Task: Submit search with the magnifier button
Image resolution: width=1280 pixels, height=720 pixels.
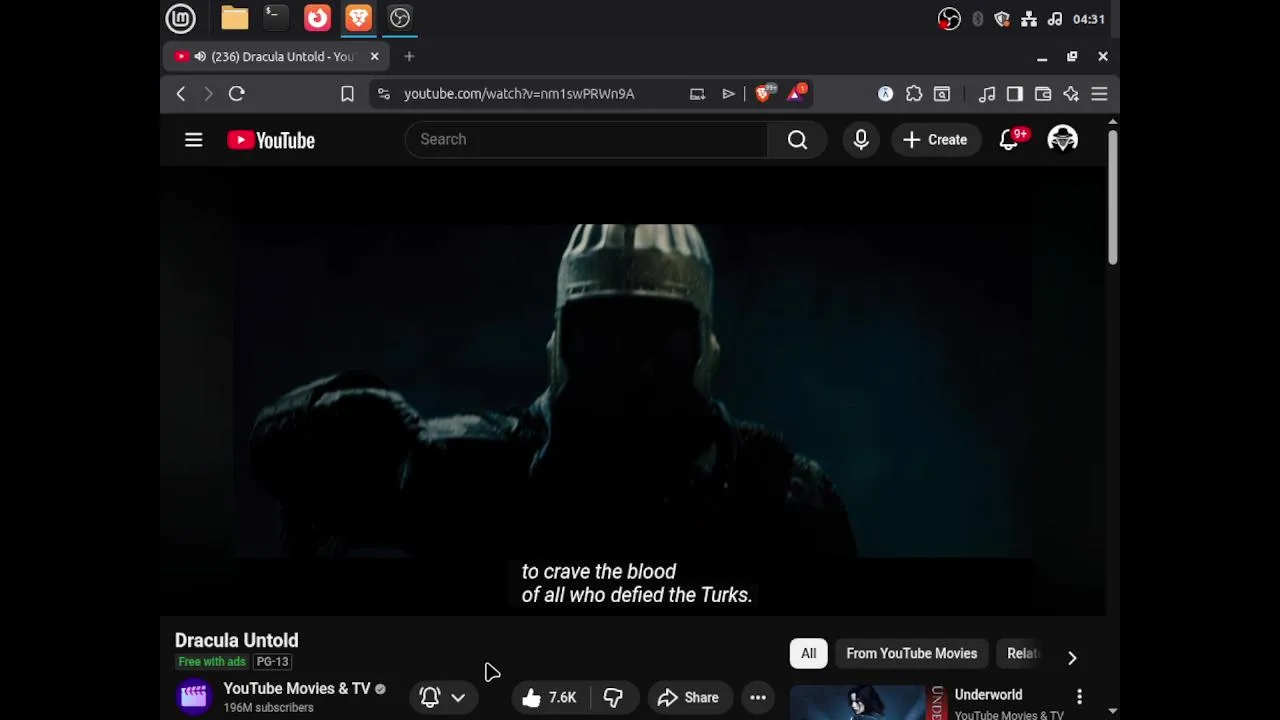Action: [797, 140]
